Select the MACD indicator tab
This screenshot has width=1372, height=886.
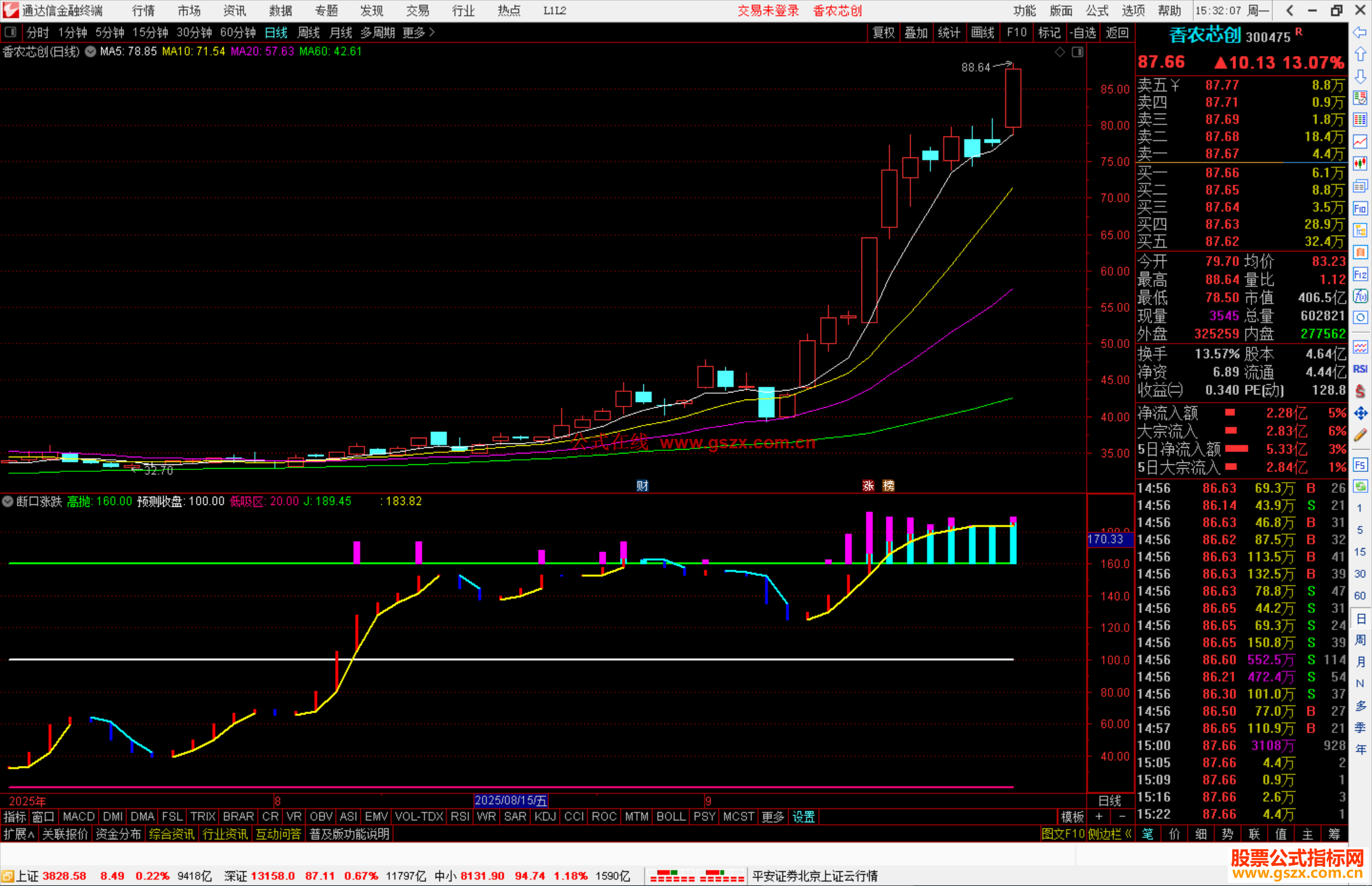(79, 817)
